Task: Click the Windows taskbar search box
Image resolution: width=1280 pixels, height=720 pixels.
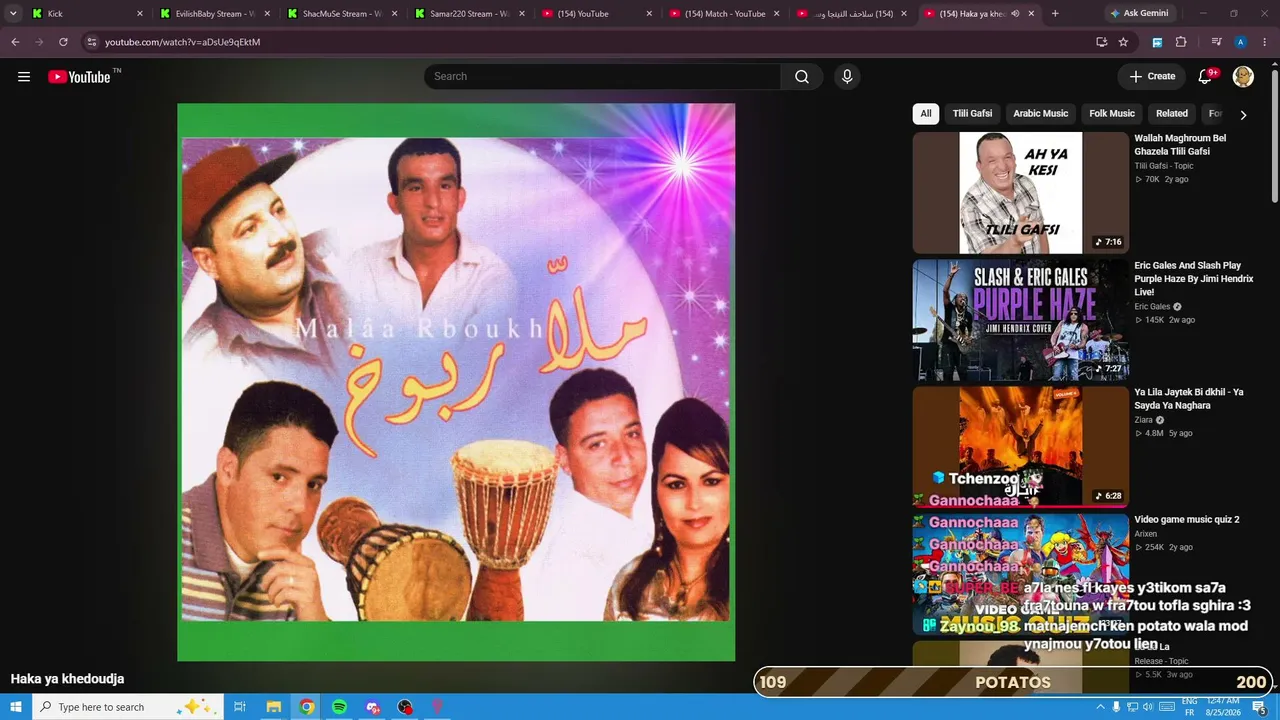Action: click(x=127, y=707)
